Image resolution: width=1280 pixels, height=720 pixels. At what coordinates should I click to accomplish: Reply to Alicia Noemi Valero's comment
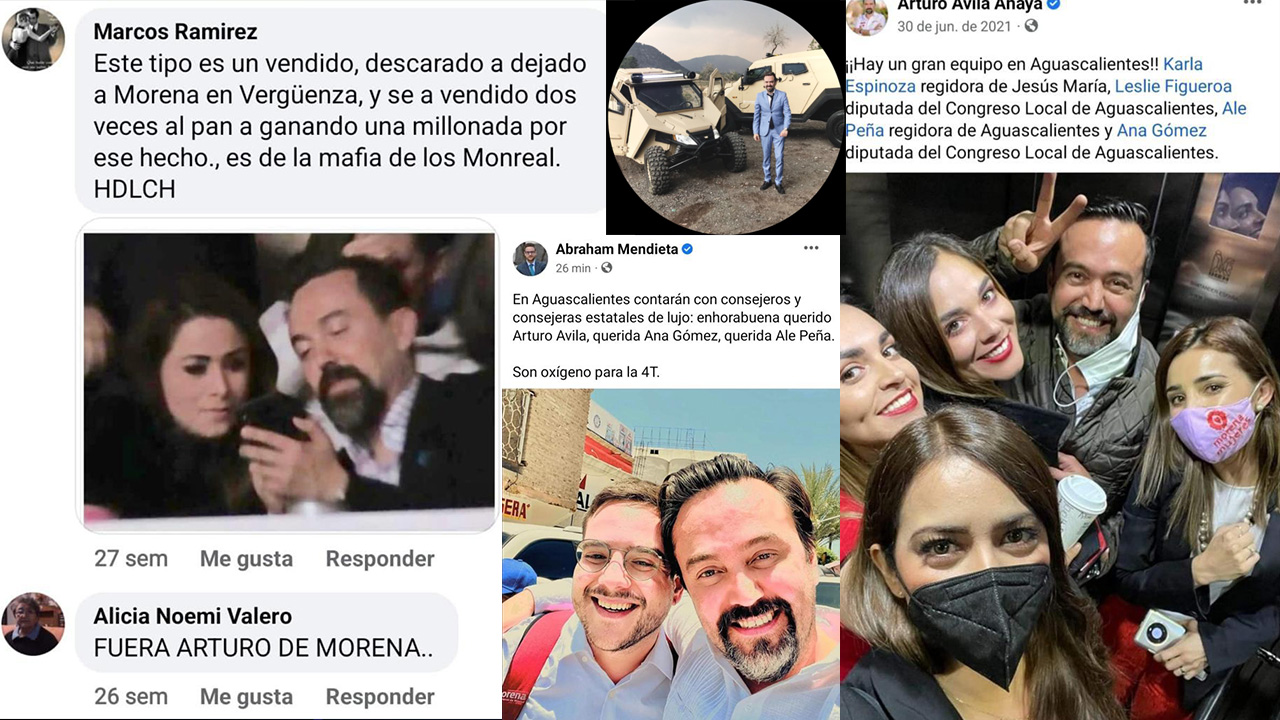pos(380,697)
